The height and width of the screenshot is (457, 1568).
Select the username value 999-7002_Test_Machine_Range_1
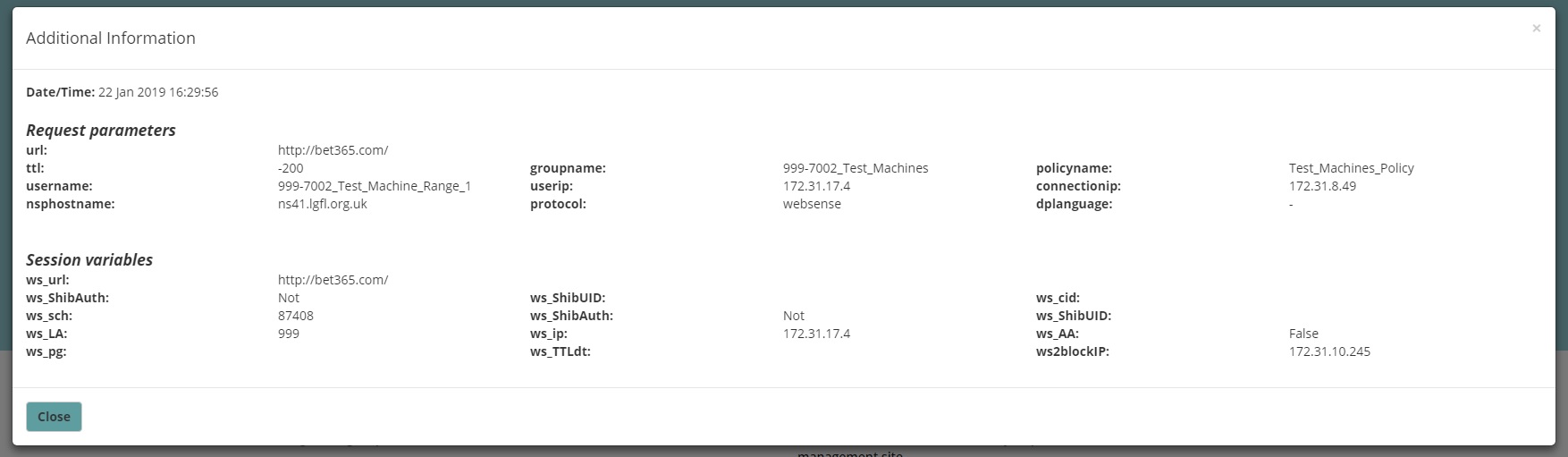coord(374,186)
